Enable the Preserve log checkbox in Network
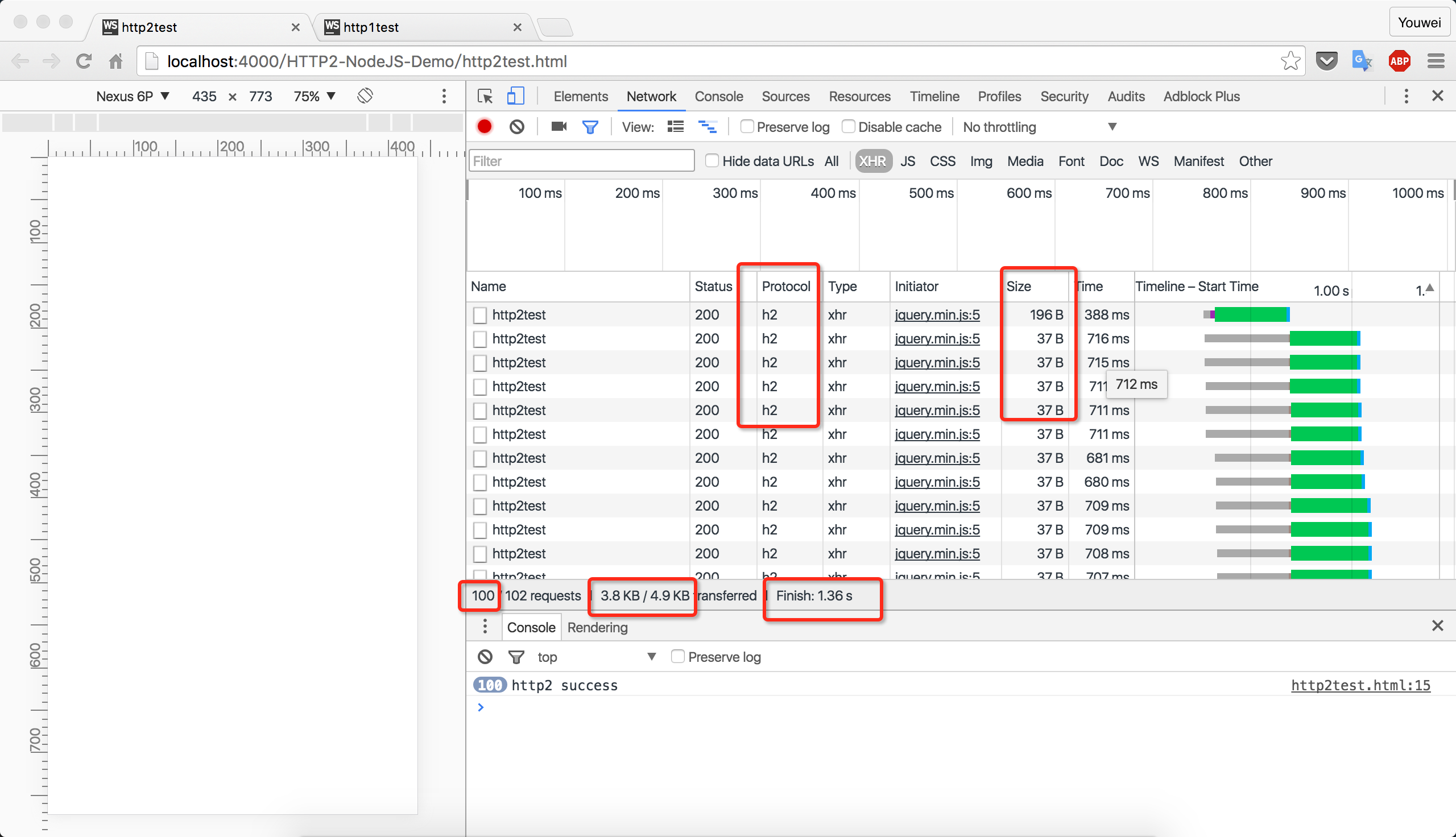Image resolution: width=1456 pixels, height=837 pixels. coord(747,126)
